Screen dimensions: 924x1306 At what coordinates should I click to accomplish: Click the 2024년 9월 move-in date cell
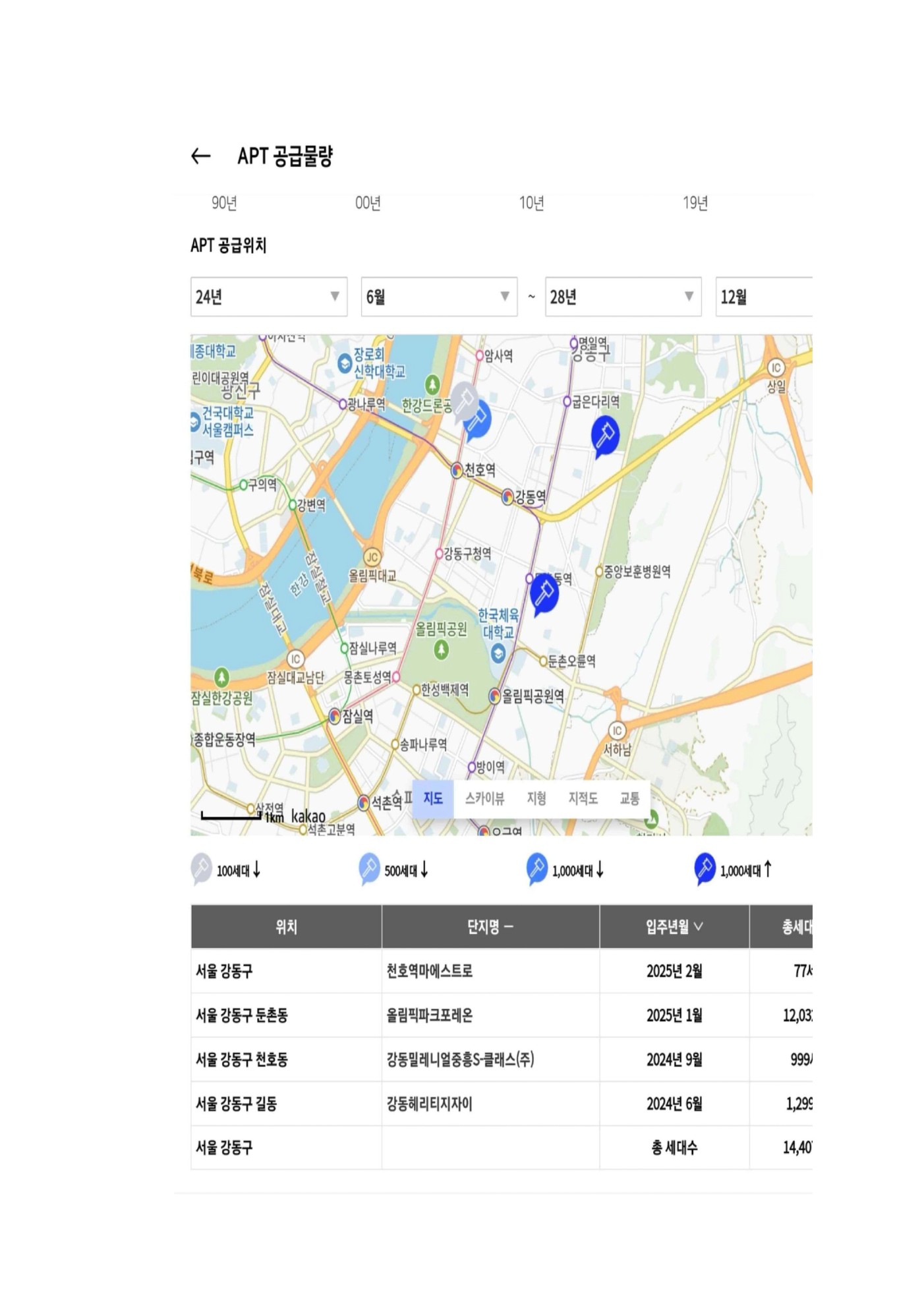(x=674, y=1059)
